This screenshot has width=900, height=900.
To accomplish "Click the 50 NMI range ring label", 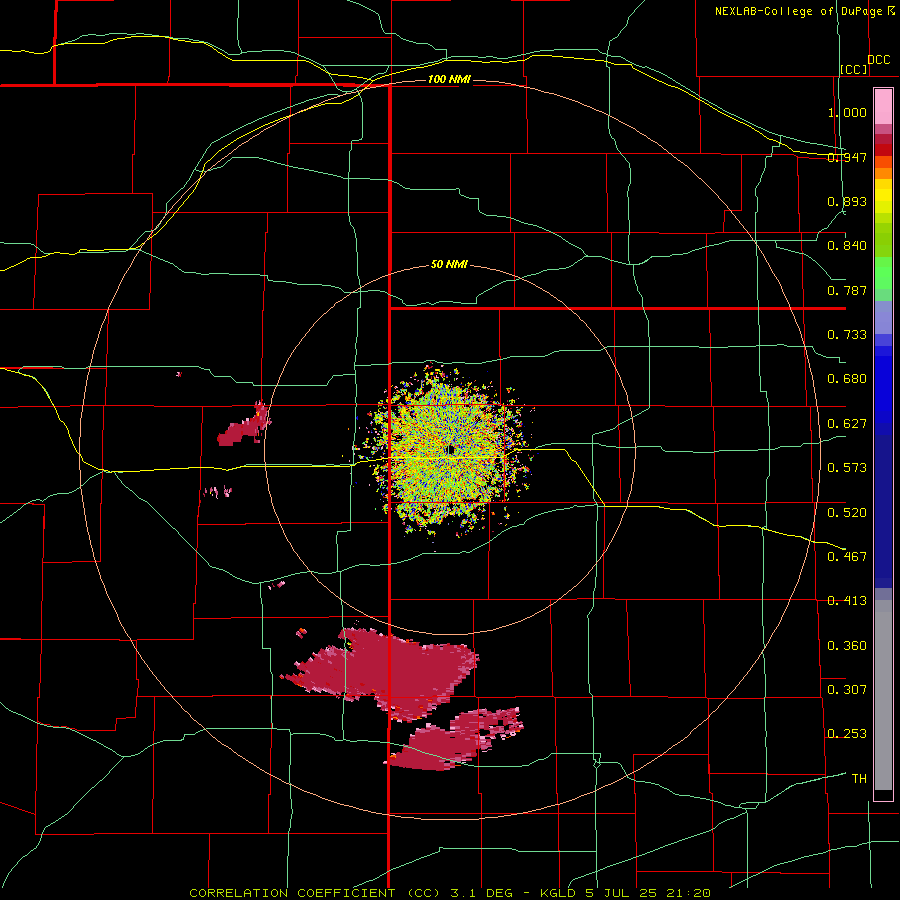I will pos(449,265).
